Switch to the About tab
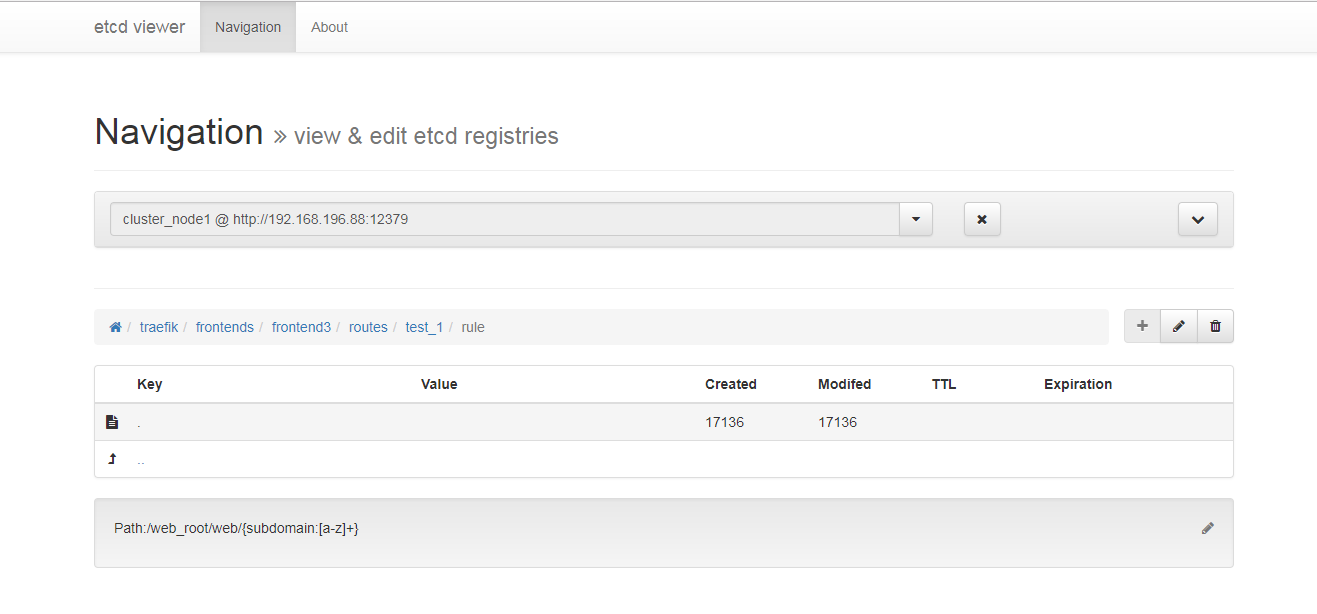 [x=329, y=27]
